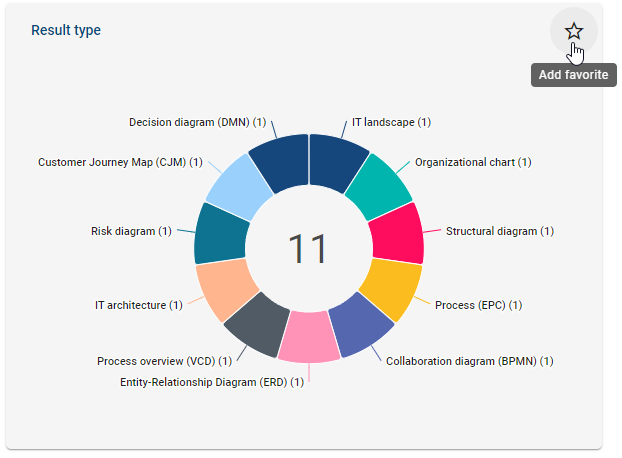
Task: Click the 'Risk diagram (1)' label
Action: pyautogui.click(x=131, y=231)
